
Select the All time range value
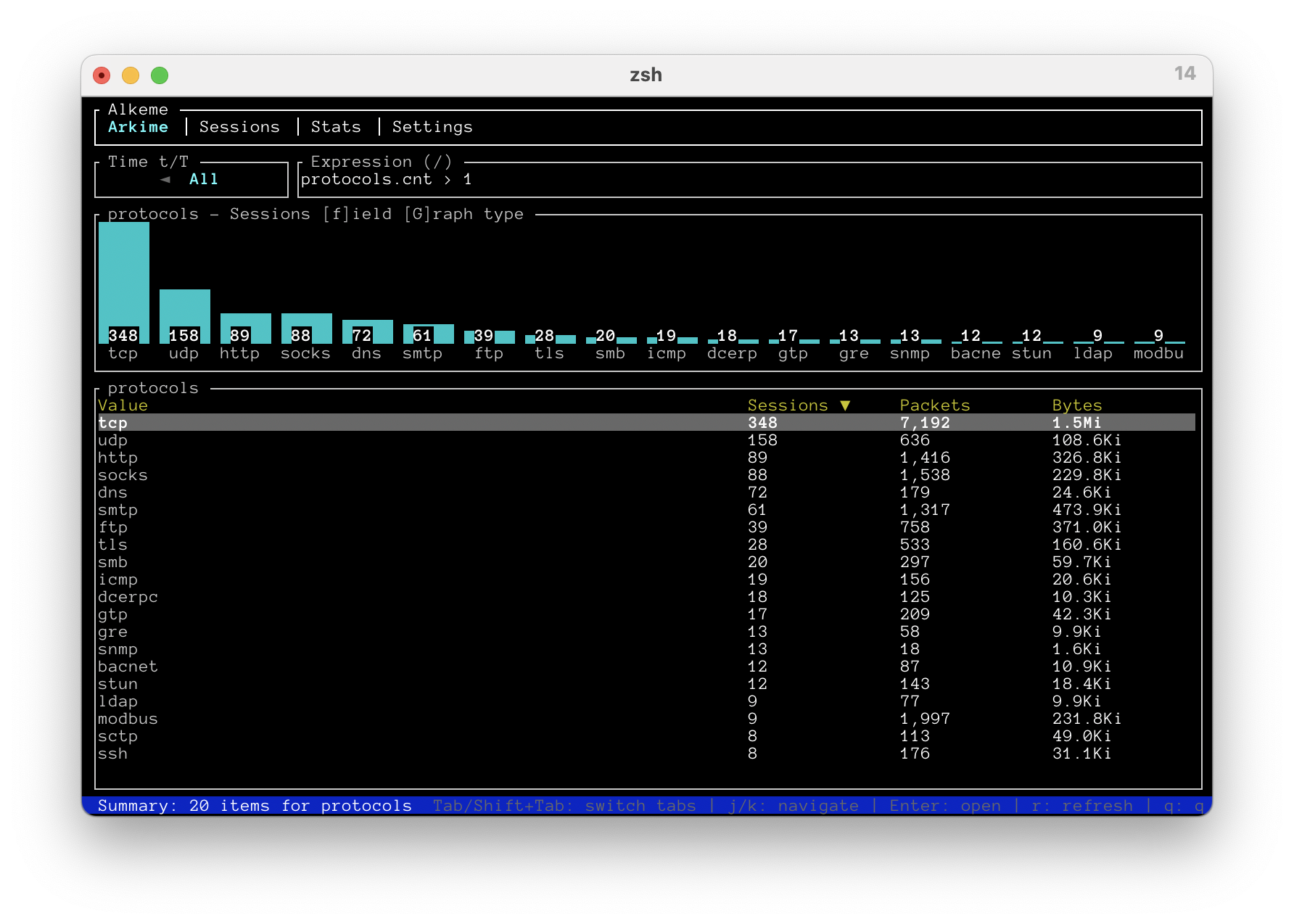(x=204, y=179)
